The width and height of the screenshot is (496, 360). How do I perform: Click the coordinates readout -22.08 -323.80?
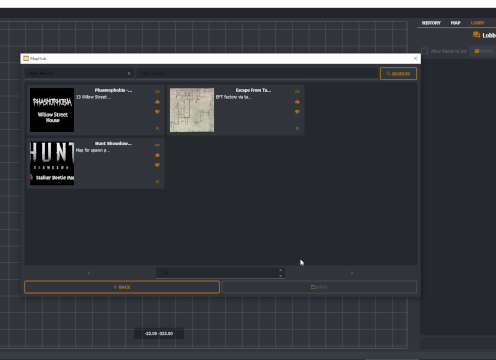(159, 333)
